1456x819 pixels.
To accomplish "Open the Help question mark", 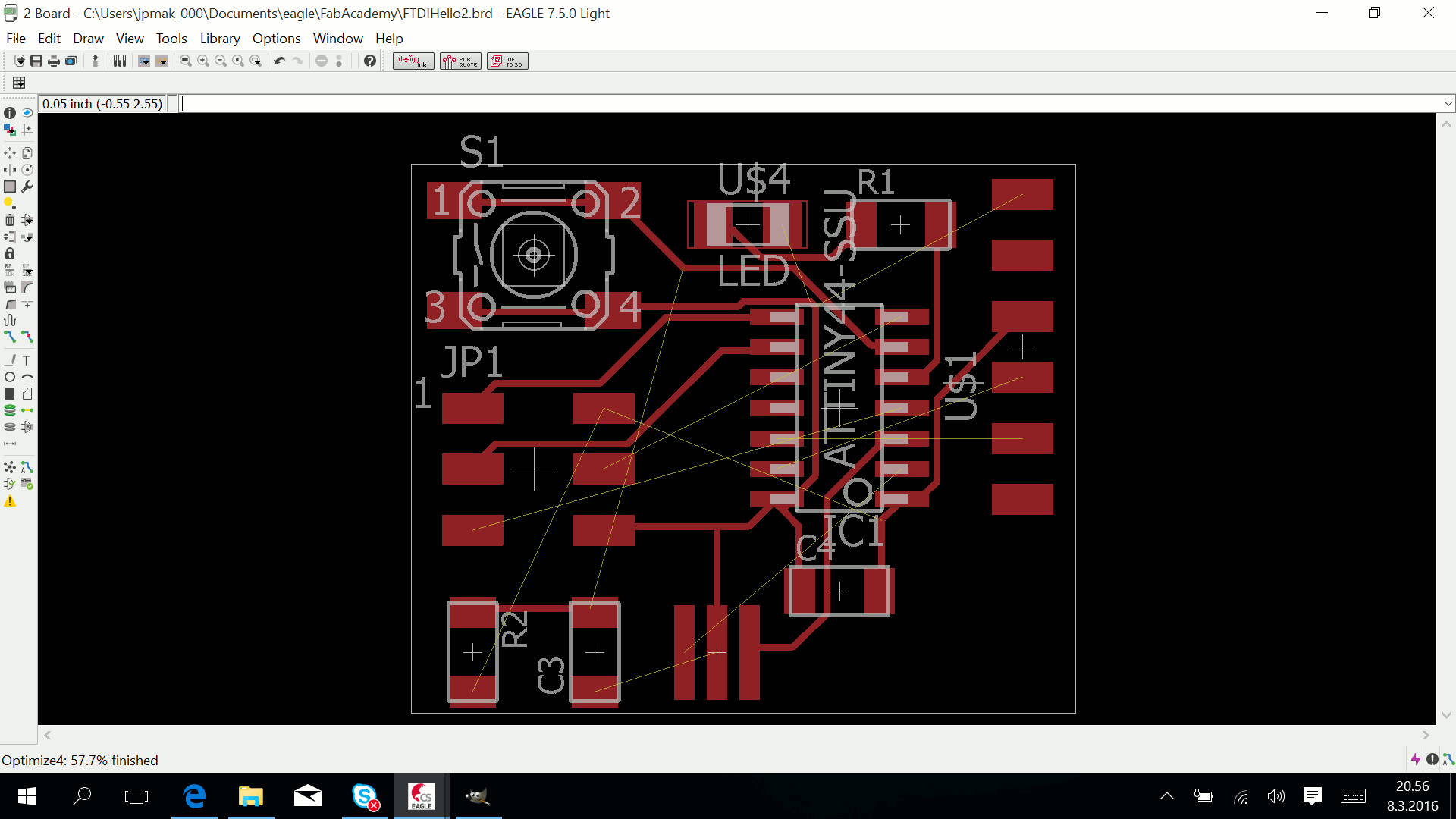I will tap(370, 61).
